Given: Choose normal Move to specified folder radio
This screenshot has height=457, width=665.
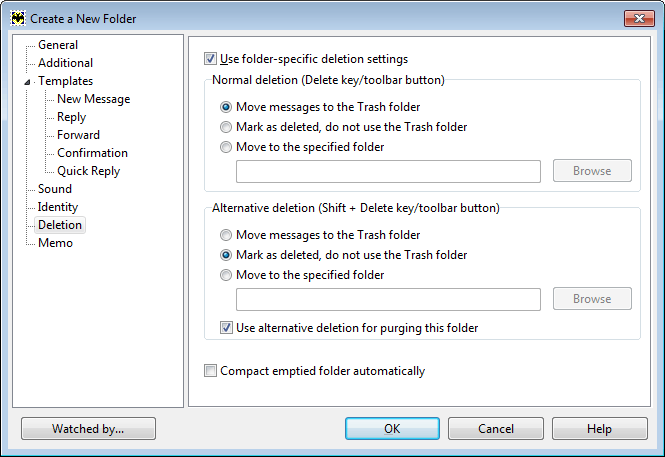Looking at the screenshot, I should point(226,147).
